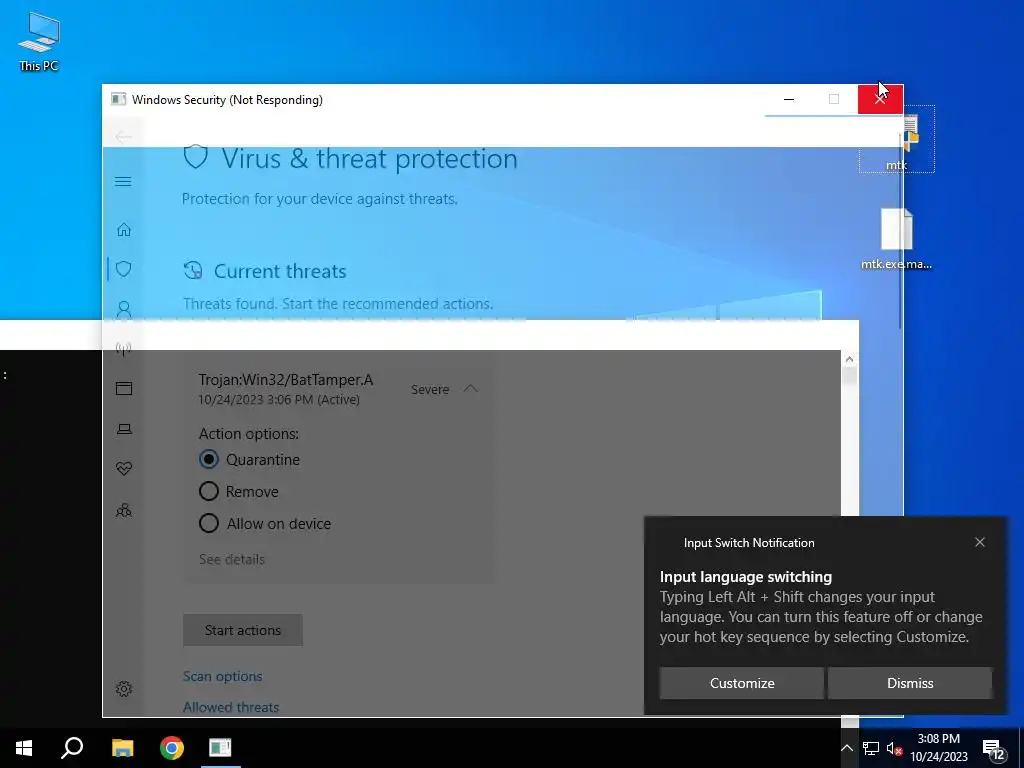Launch Google Chrome from the taskbar

(x=172, y=748)
